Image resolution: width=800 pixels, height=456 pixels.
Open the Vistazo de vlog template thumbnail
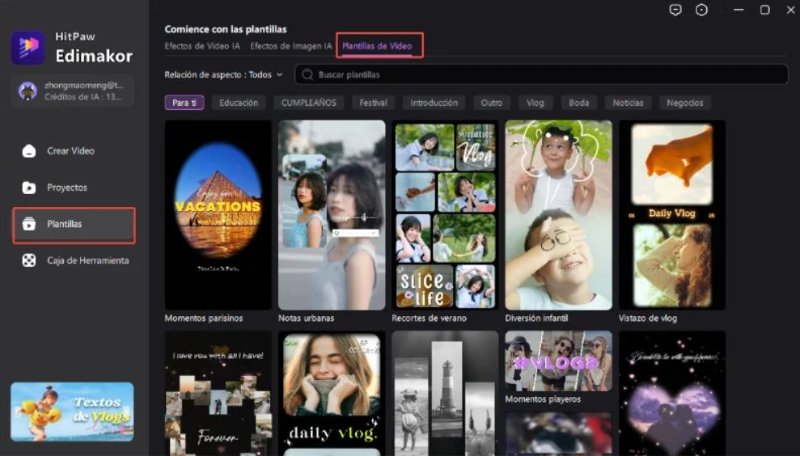tap(672, 215)
